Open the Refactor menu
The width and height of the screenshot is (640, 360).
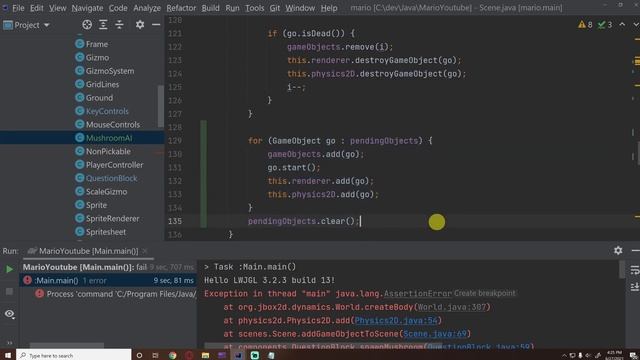(x=181, y=8)
